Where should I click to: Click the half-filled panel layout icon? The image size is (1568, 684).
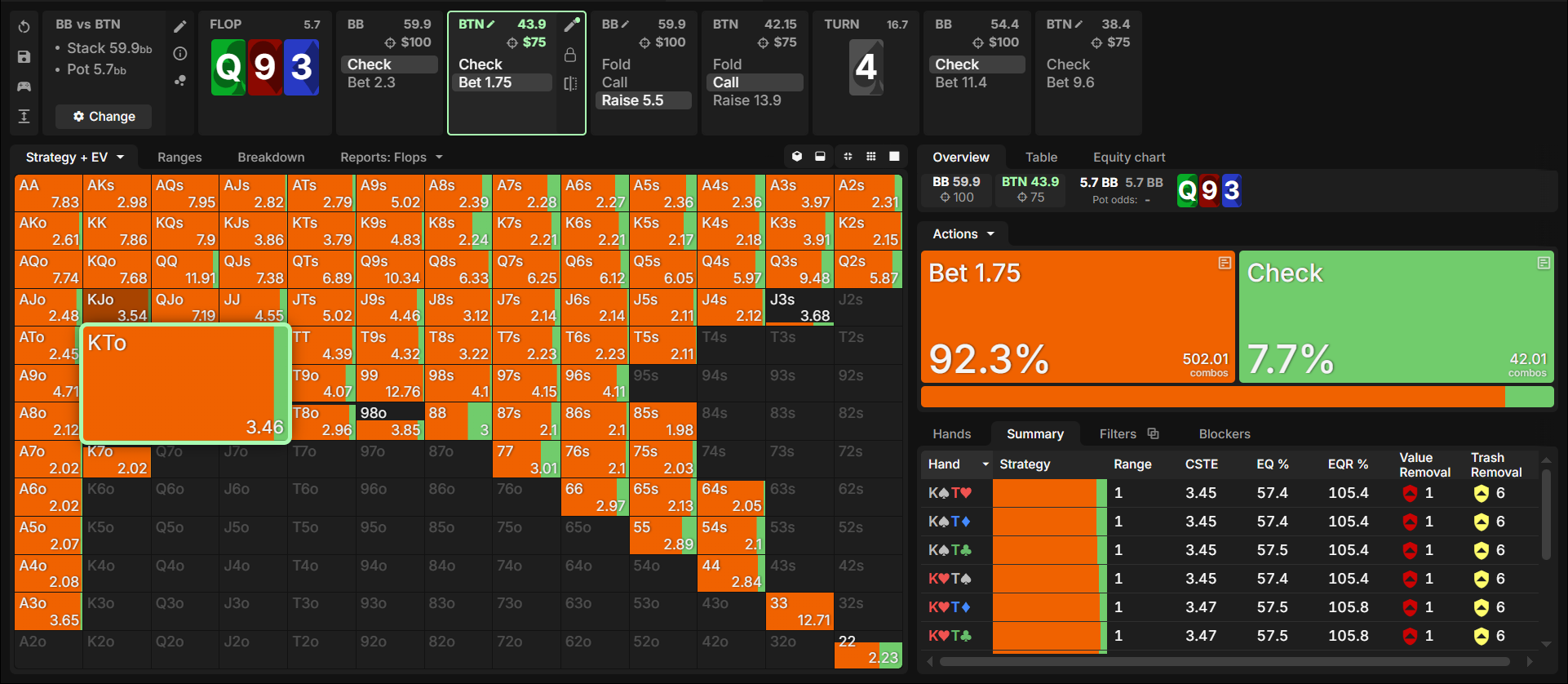point(820,157)
